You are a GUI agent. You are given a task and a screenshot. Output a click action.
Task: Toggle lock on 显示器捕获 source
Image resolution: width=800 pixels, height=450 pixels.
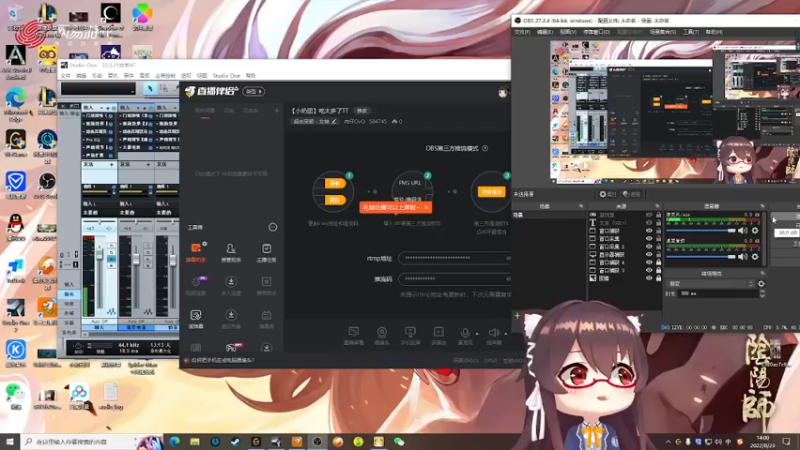(658, 255)
